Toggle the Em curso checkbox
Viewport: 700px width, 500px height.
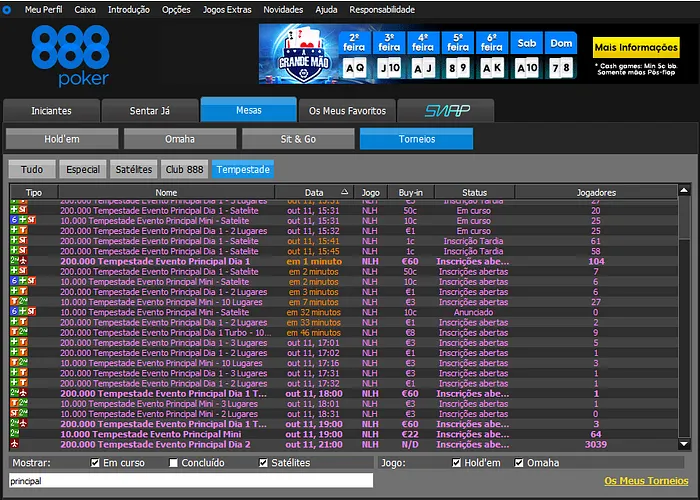(x=95, y=462)
